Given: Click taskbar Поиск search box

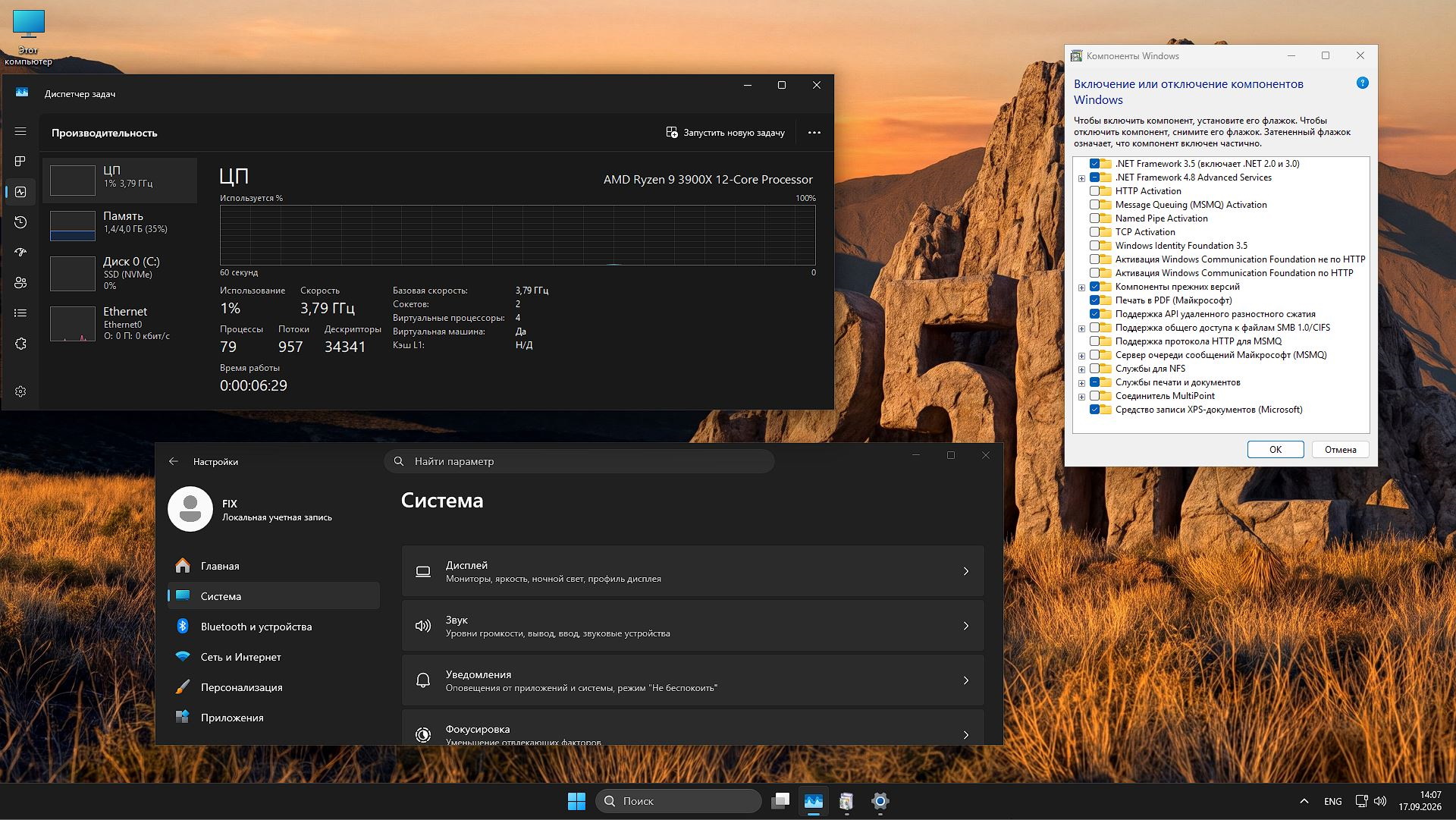Looking at the screenshot, I should tap(678, 801).
